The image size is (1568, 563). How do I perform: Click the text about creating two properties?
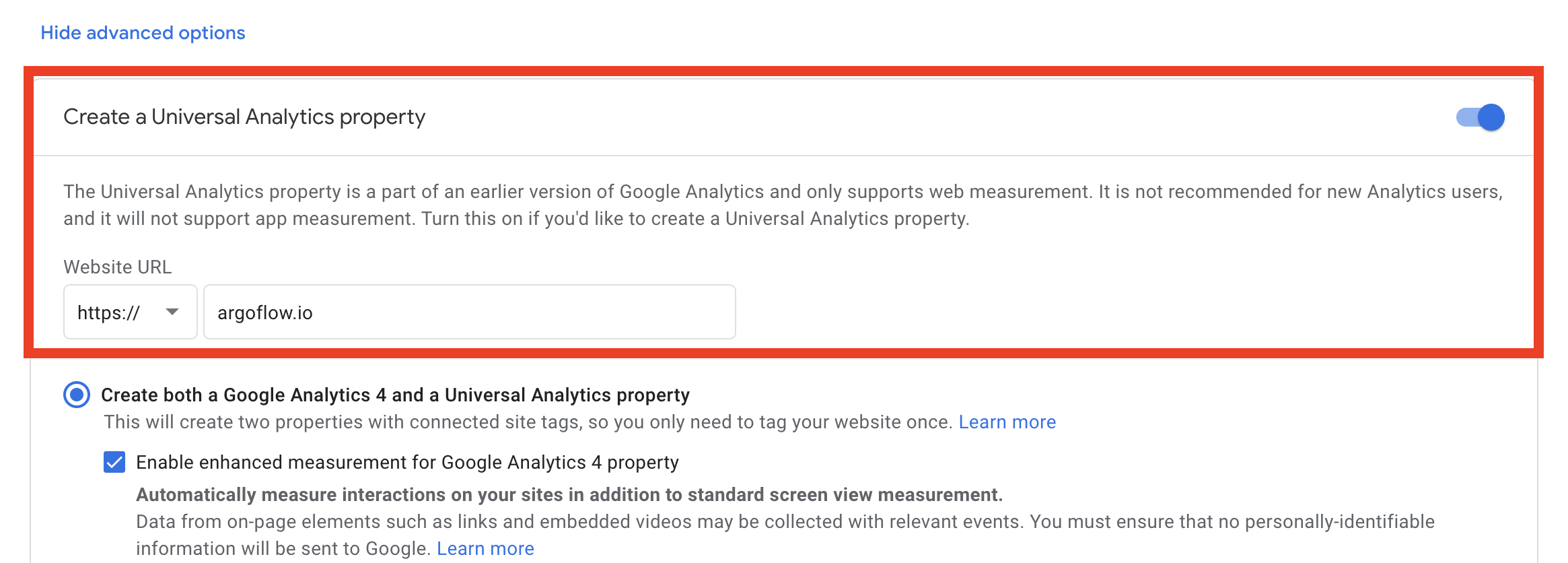[528, 422]
